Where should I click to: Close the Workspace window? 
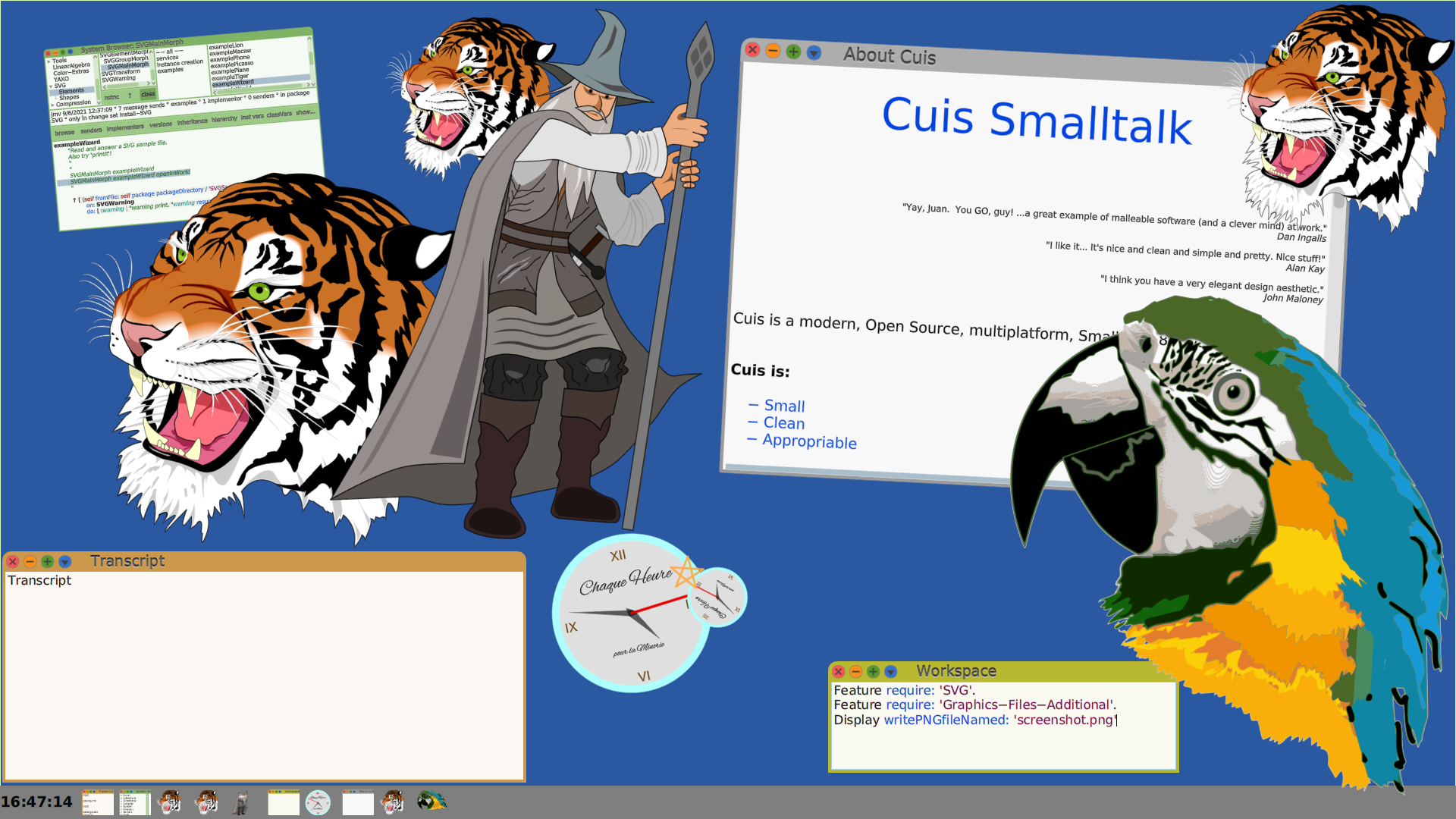coord(839,672)
